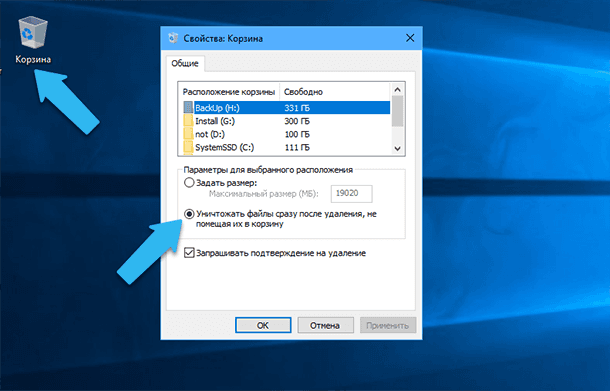
Task: Click the SystemSSD (C:) folder icon
Action: click(188, 147)
